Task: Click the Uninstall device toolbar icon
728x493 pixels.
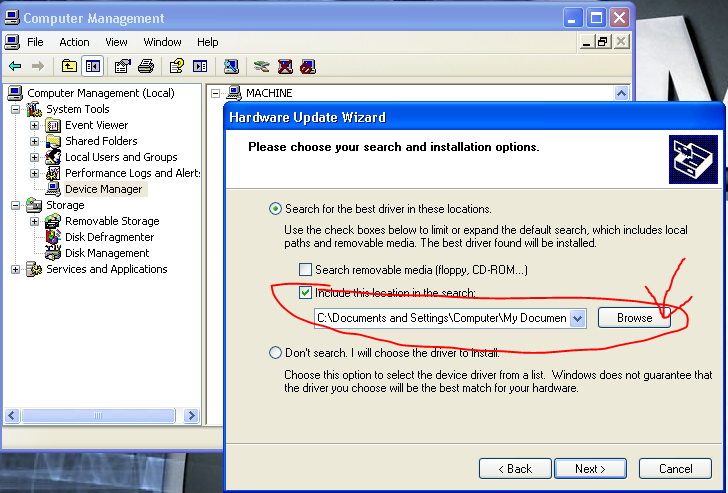Action: pyautogui.click(x=285, y=66)
